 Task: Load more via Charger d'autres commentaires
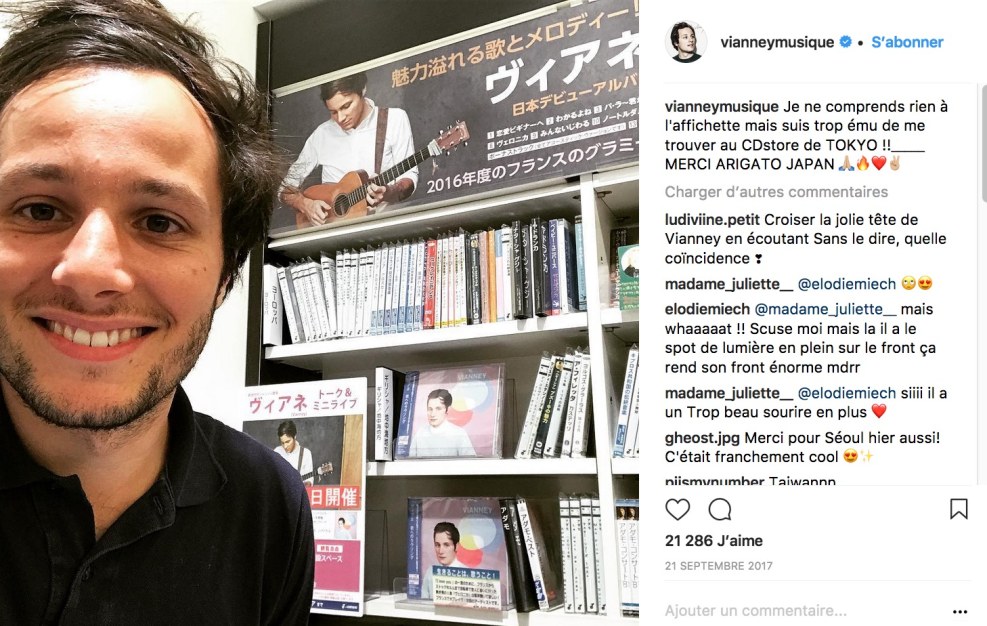pyautogui.click(x=776, y=191)
